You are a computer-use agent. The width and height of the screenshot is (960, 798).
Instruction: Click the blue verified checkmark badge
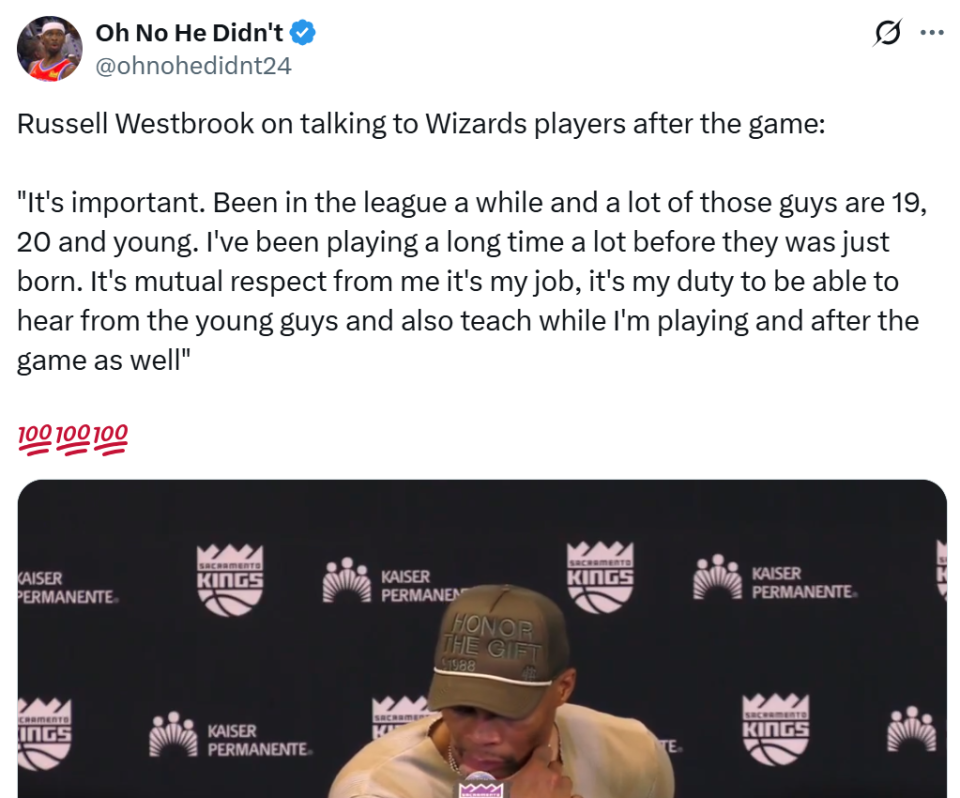304,34
